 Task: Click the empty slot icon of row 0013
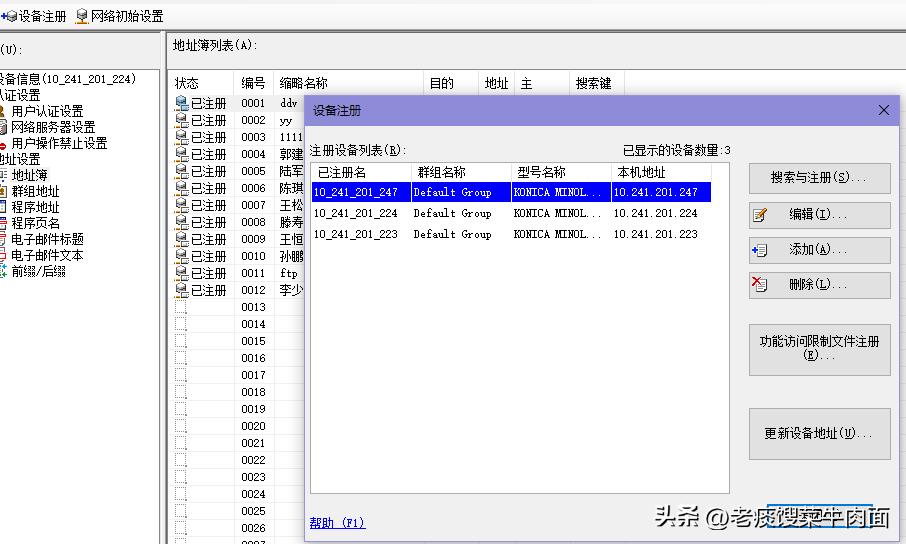tap(181, 307)
